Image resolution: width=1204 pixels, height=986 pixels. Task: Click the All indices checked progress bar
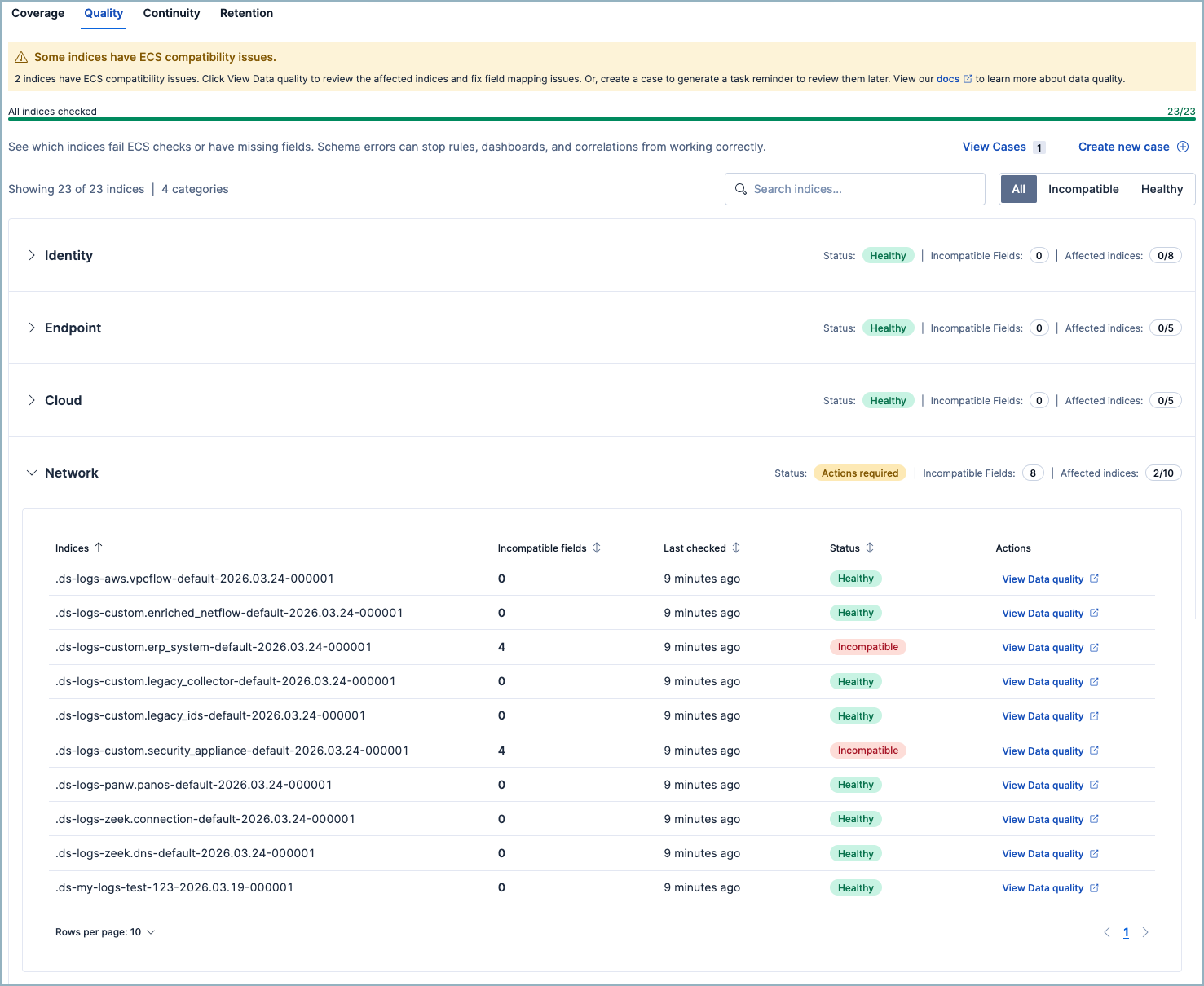click(x=602, y=118)
